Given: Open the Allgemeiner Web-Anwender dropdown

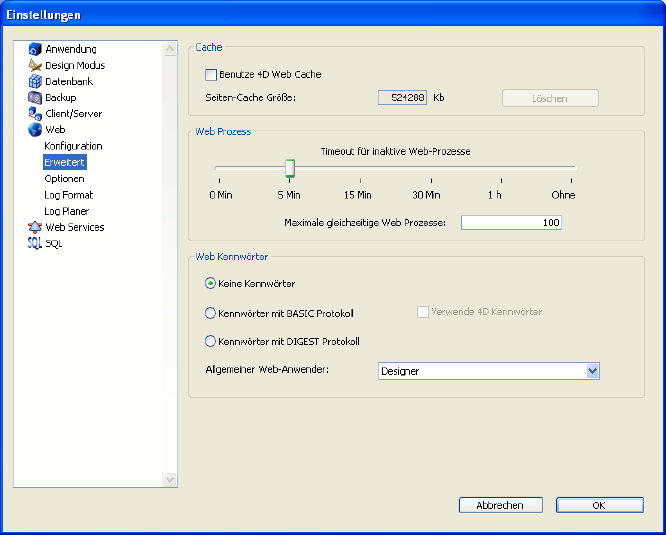Looking at the screenshot, I should [592, 371].
